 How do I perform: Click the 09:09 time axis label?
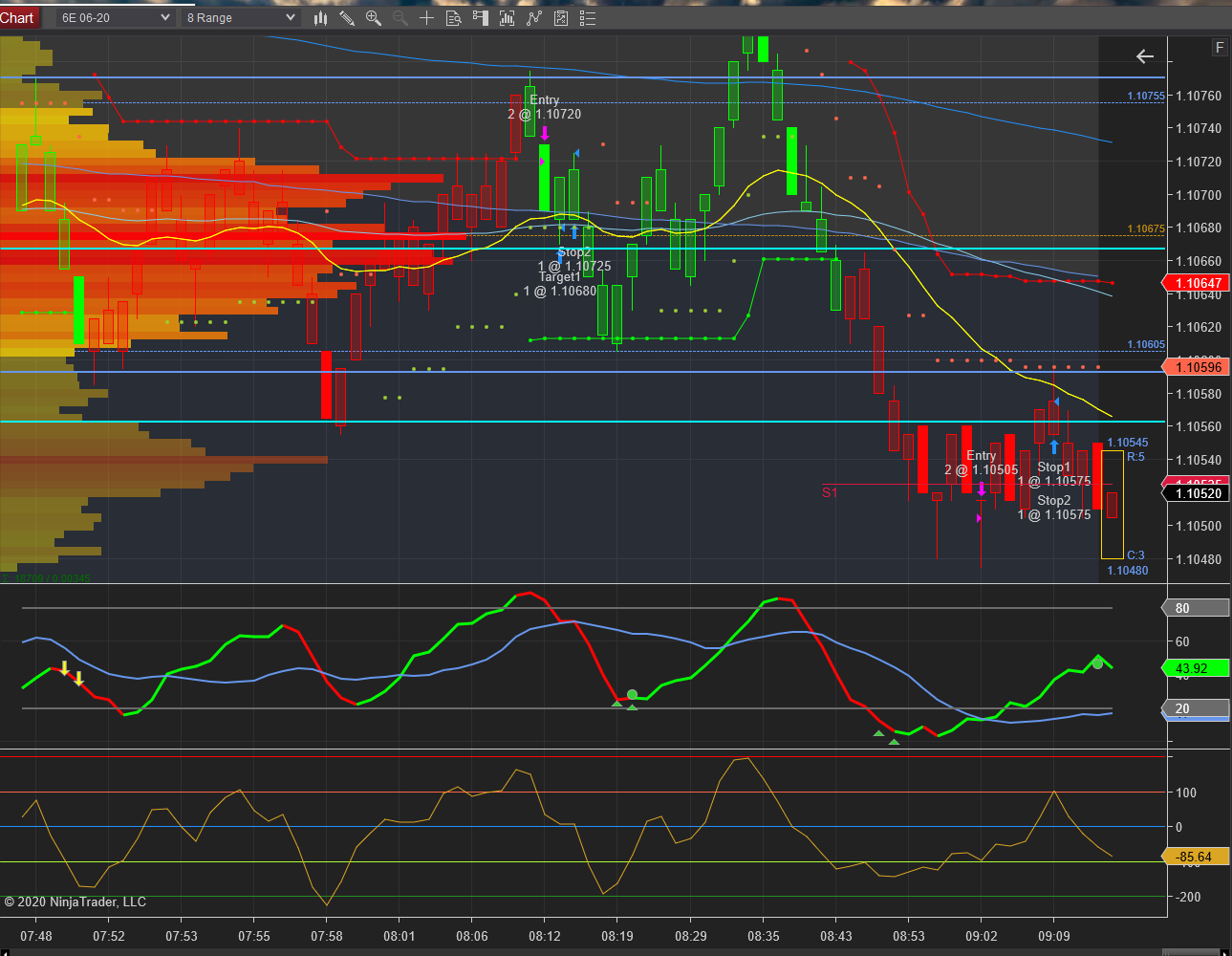click(x=1054, y=936)
